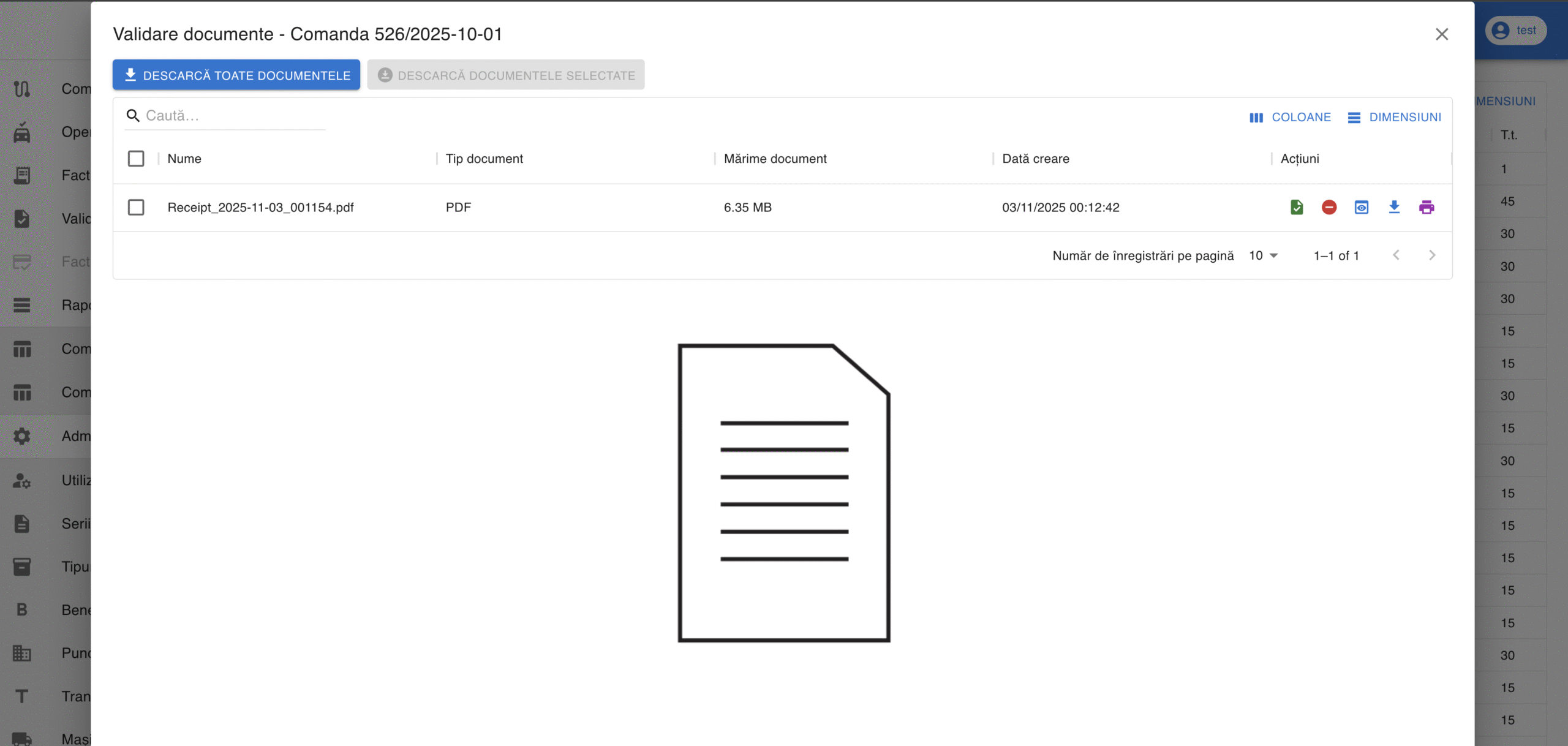The width and height of the screenshot is (1568, 746).
Task: Open the rows per page dropdown
Action: click(1263, 255)
